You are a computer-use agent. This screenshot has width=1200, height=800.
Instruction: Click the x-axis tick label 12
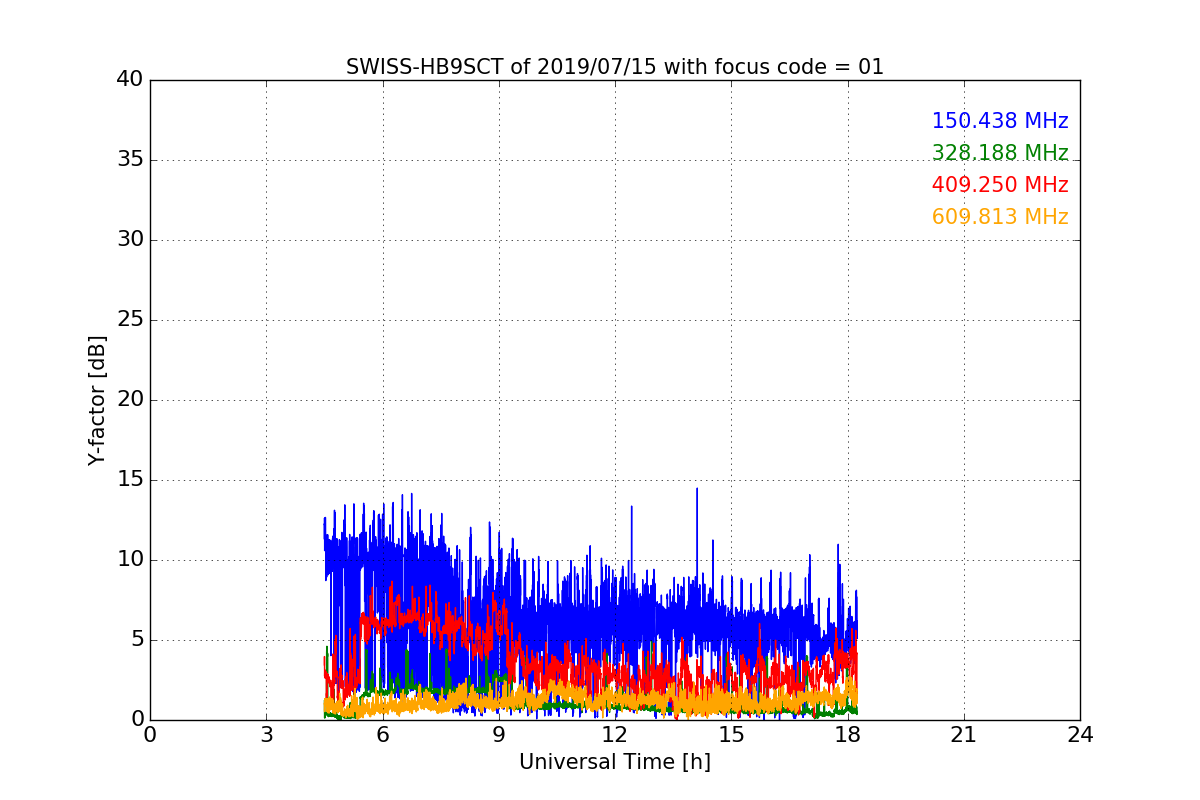click(615, 735)
